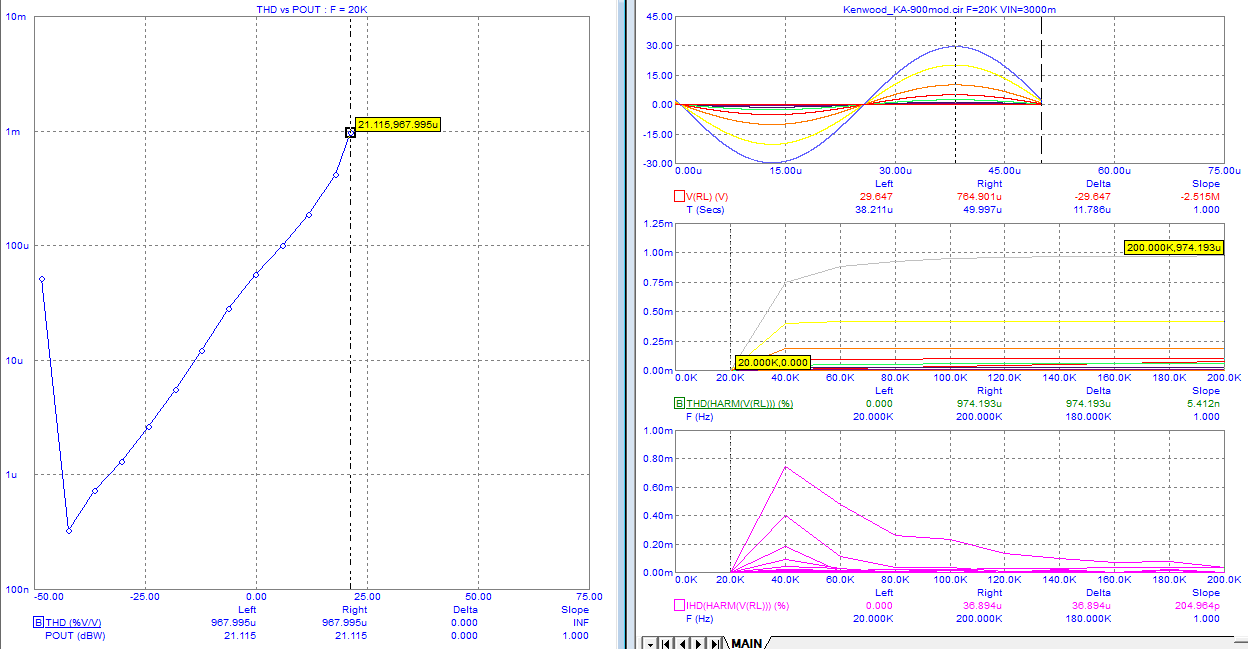Viewport: 1248px width, 649px height.
Task: Click the '36.894u' Right value of IHD trace
Action: coord(981,605)
